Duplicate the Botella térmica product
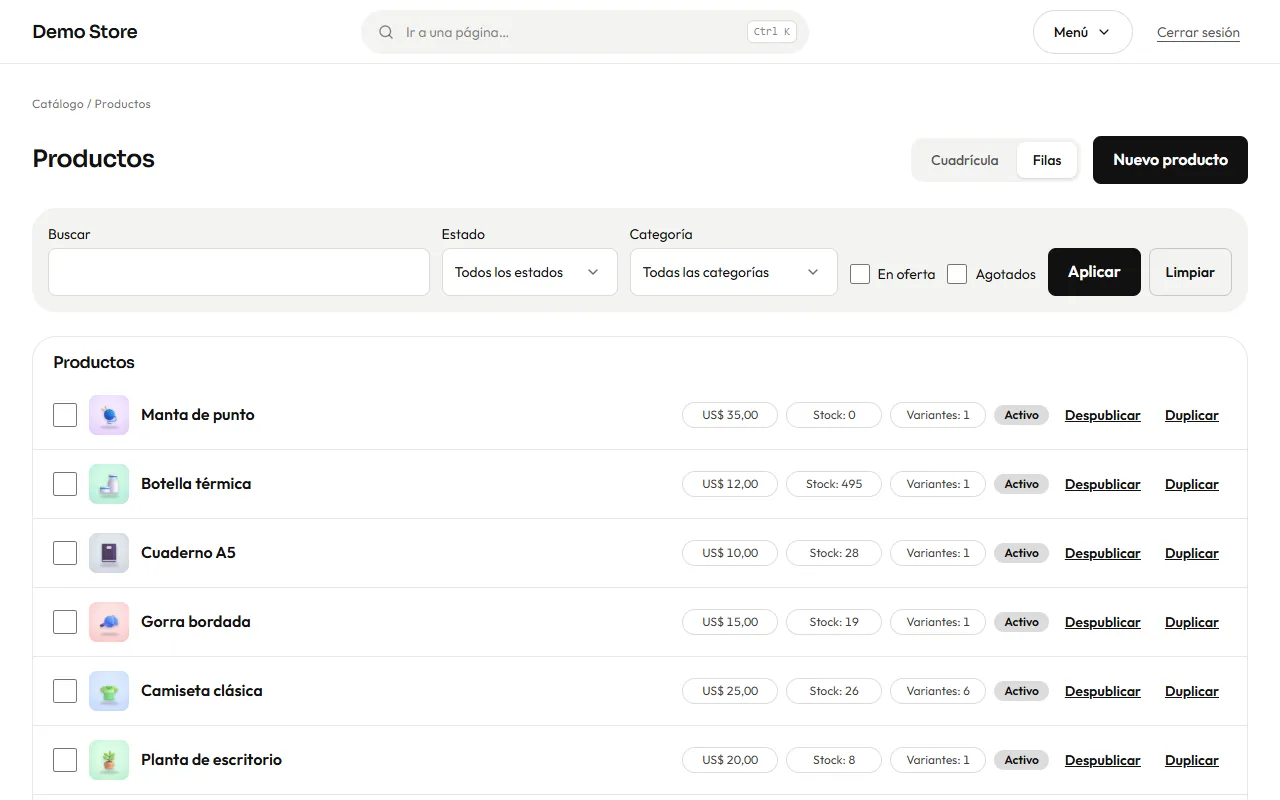 [x=1192, y=485]
